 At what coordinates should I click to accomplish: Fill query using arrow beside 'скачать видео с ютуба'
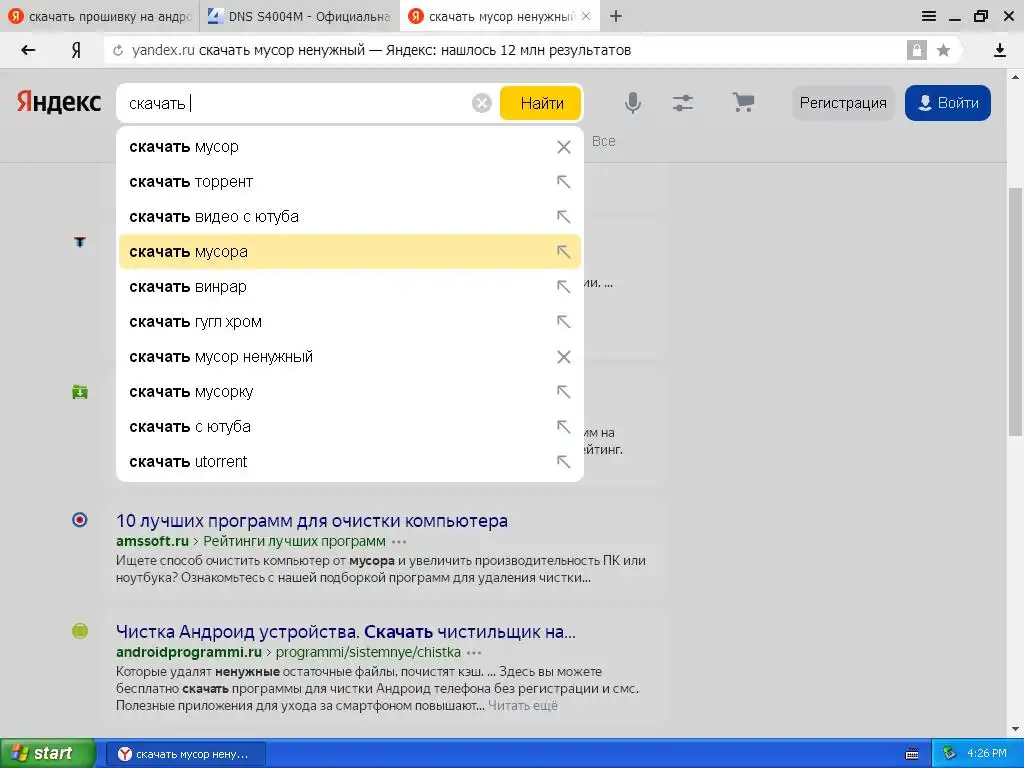pos(564,217)
